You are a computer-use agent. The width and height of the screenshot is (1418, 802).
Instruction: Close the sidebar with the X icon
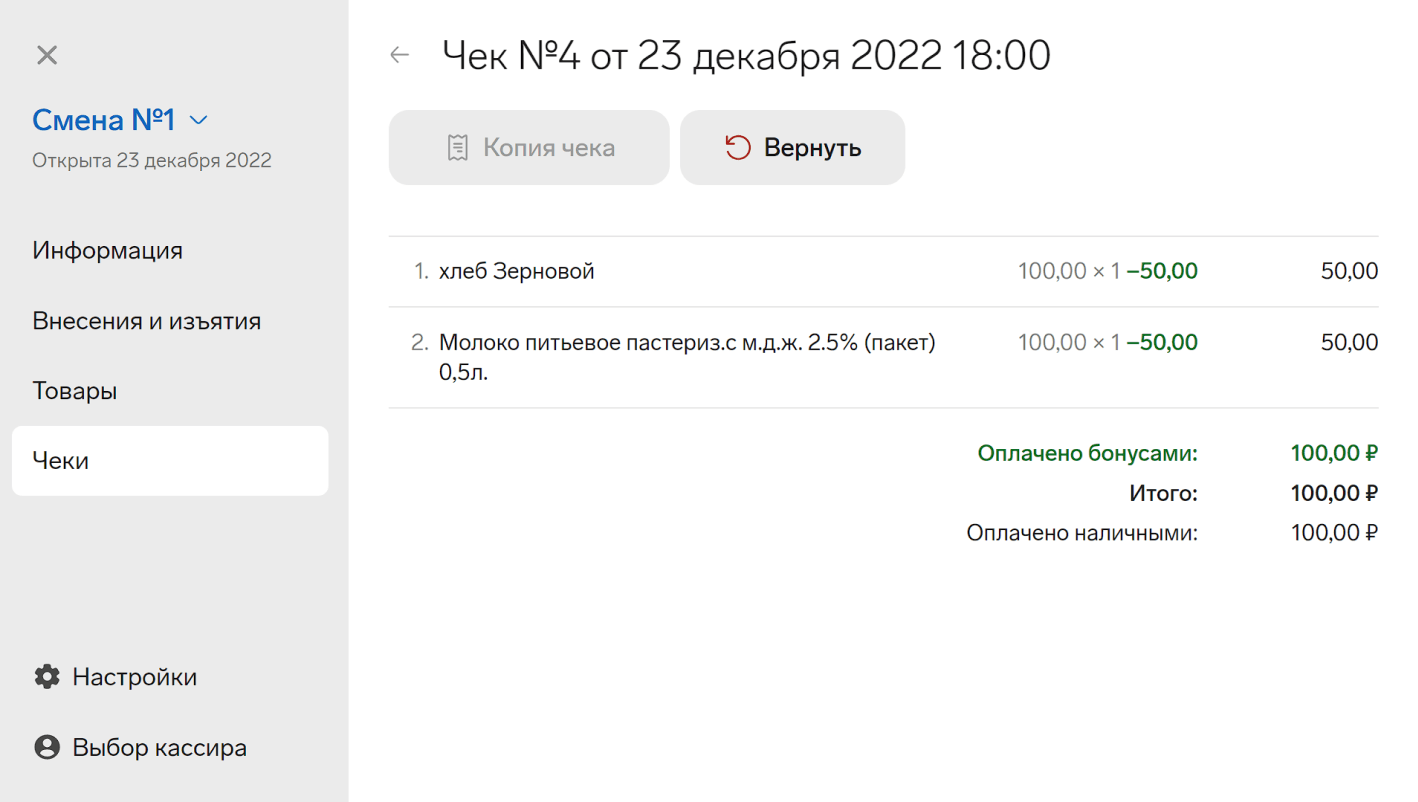(47, 55)
